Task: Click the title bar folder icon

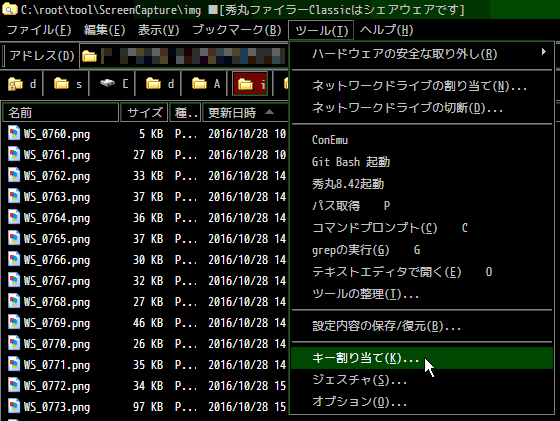Action: (9, 9)
